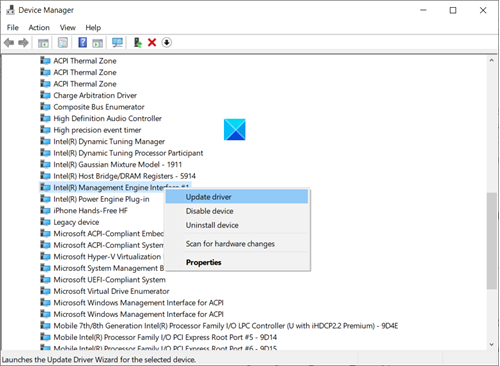Select the Mobile 7th/8th Generation LPC Controller row

pyautogui.click(x=226, y=326)
